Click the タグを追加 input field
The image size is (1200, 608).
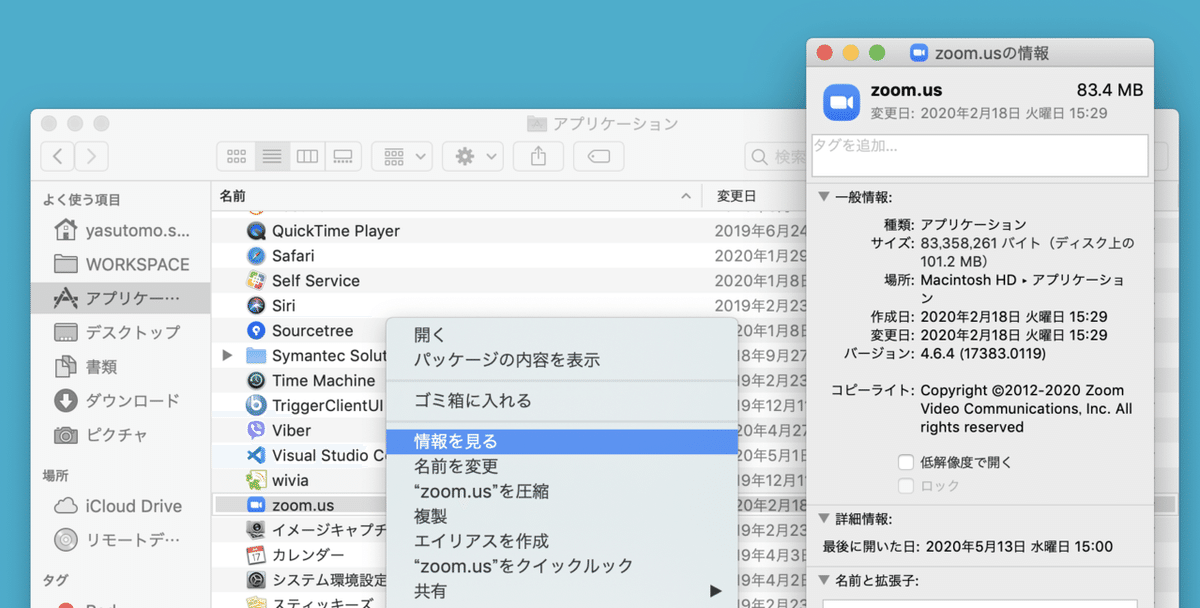[980, 155]
